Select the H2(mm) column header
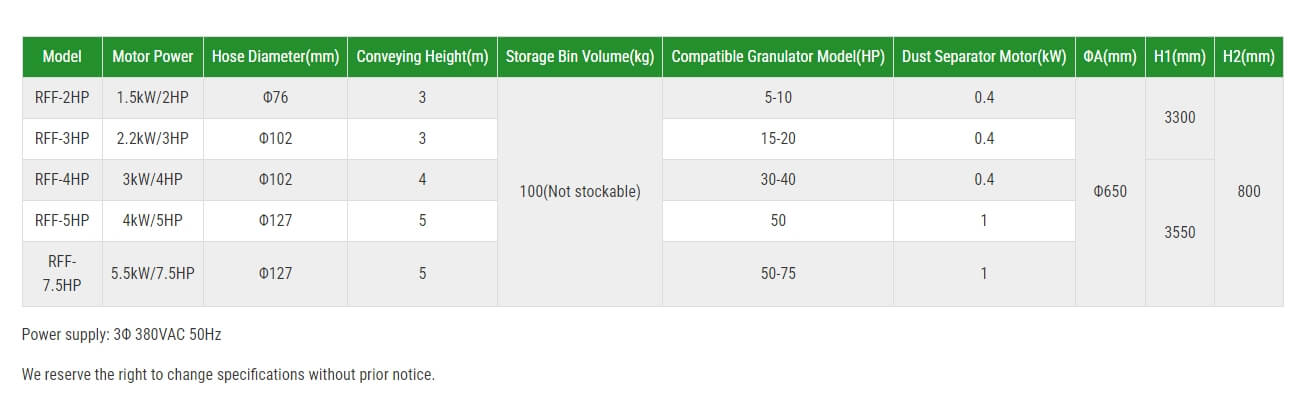1303x399 pixels. [1249, 57]
